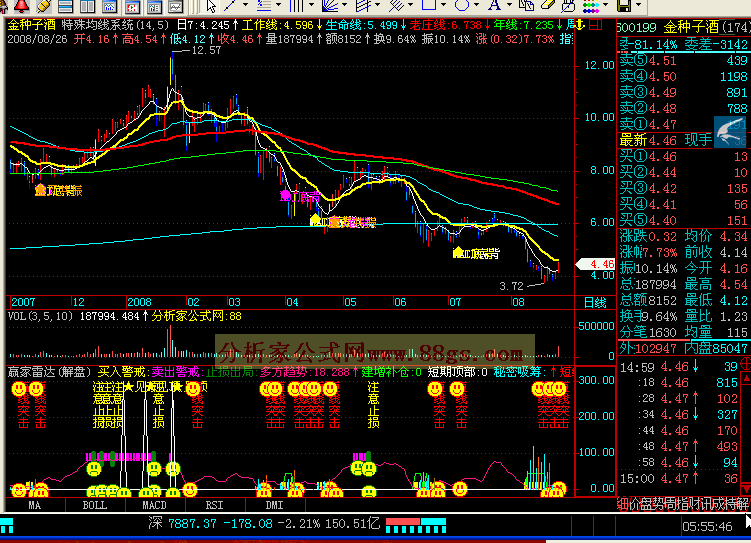Click the stock title 金种子酒 in right panel

click(x=691, y=28)
